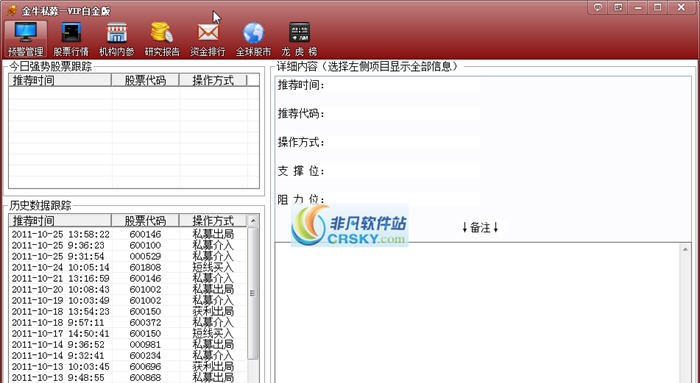Click the history list scrollbar thumb
The image size is (700, 383).
(253, 293)
